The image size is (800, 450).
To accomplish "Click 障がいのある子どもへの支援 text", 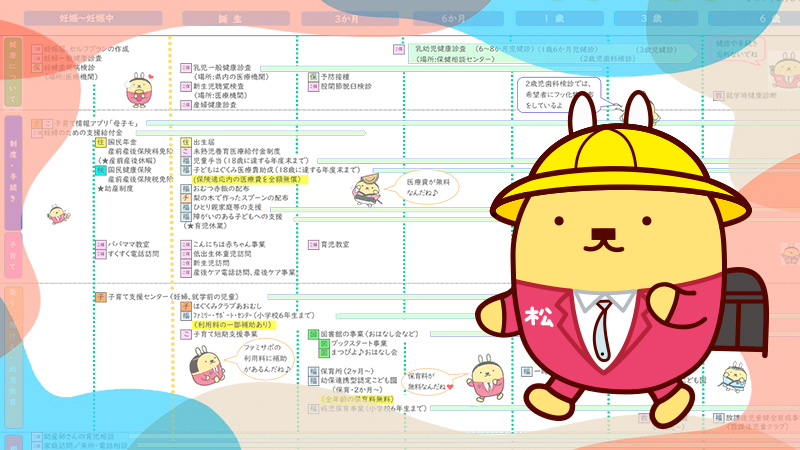I will click(238, 216).
